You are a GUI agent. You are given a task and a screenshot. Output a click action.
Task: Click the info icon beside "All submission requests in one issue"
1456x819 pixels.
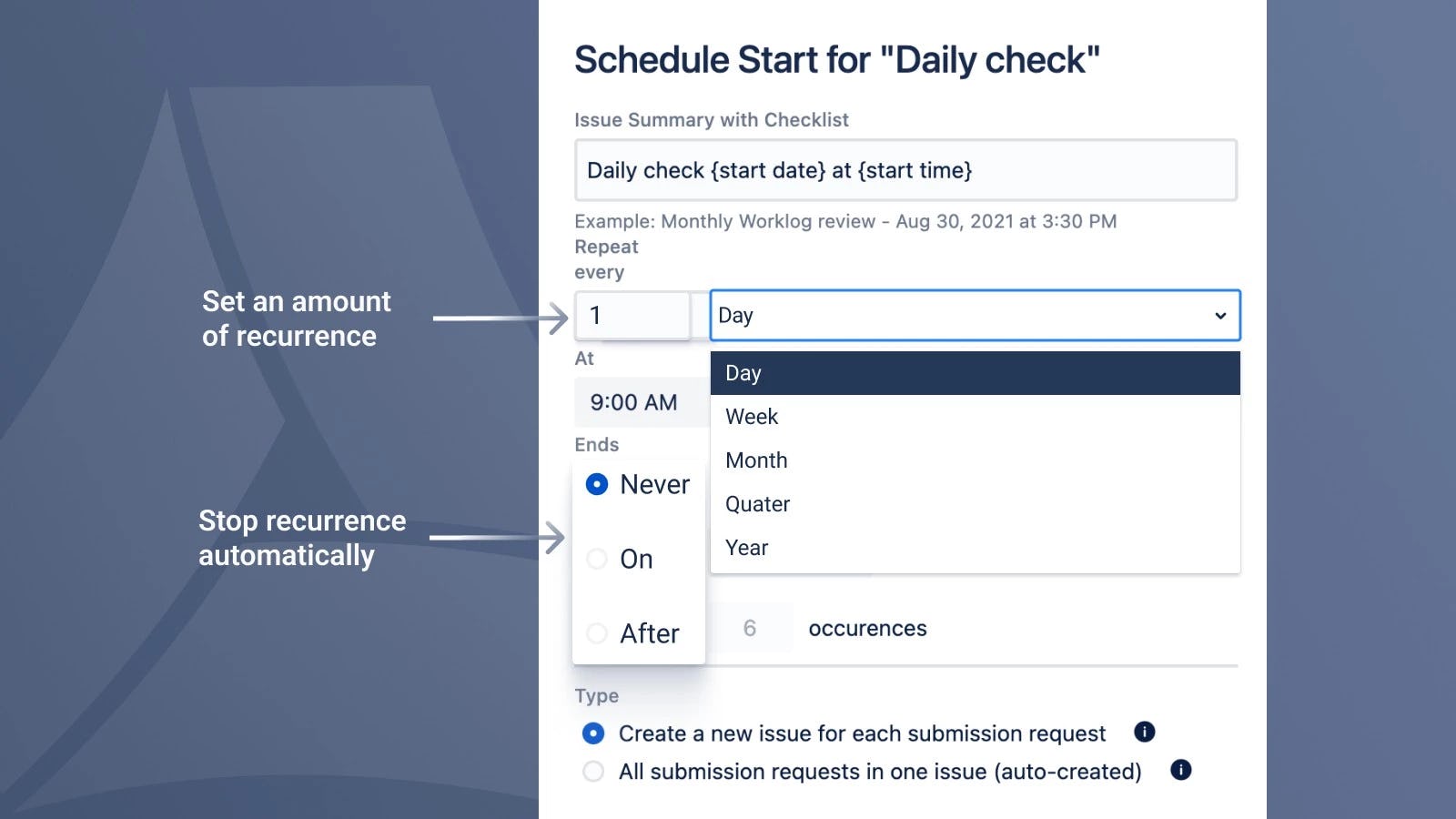tap(1181, 771)
